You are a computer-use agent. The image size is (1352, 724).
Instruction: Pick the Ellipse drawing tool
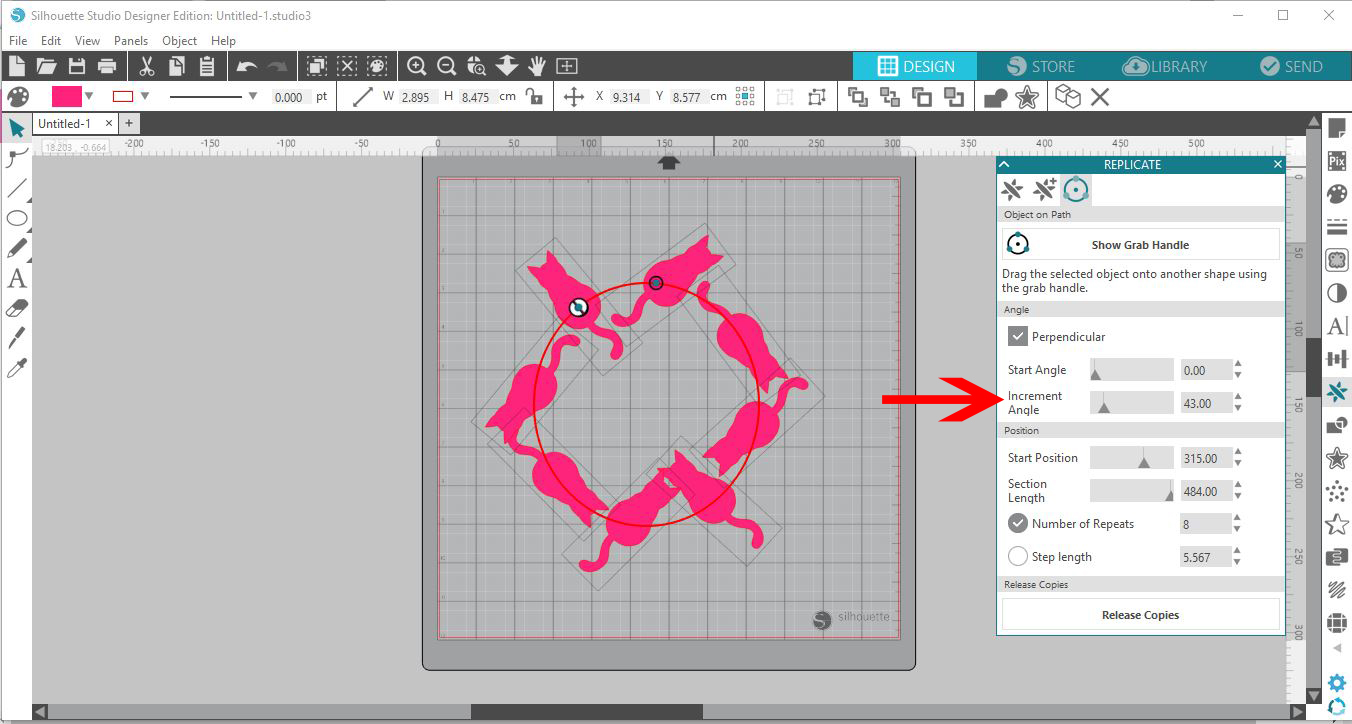pyautogui.click(x=16, y=218)
